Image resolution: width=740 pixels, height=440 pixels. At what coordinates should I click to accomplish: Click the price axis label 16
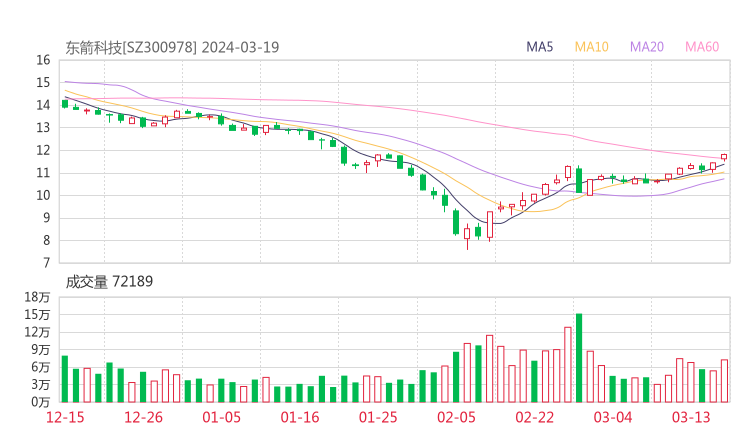[x=43, y=60]
